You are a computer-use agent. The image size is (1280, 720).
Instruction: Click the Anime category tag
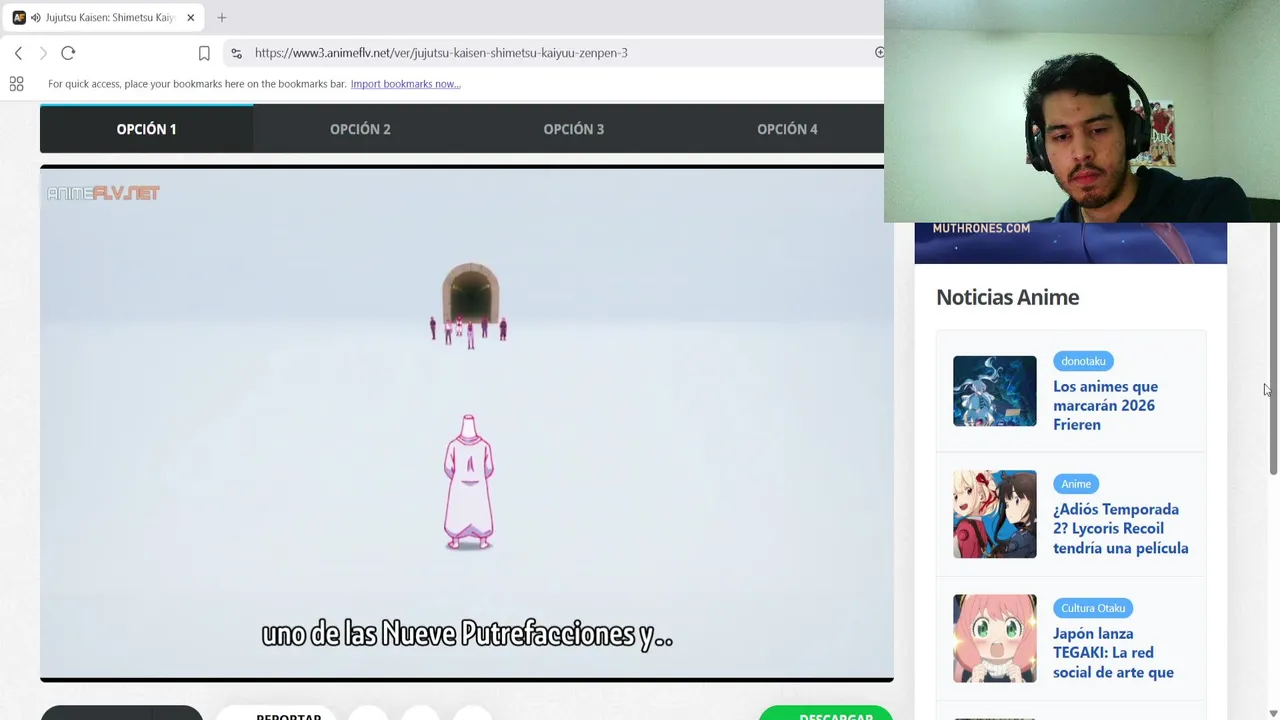pyautogui.click(x=1076, y=484)
